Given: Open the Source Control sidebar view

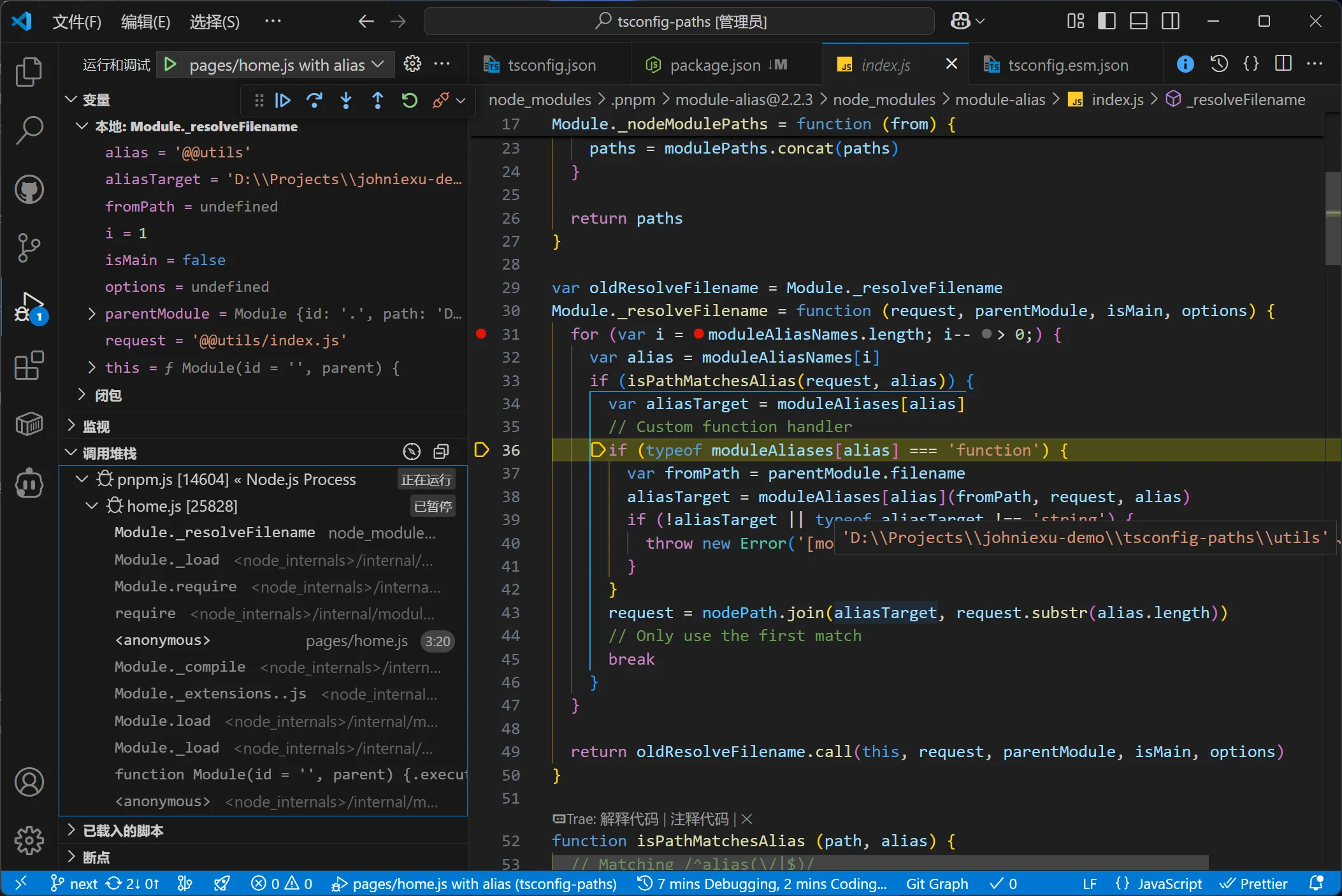Looking at the screenshot, I should 29,247.
